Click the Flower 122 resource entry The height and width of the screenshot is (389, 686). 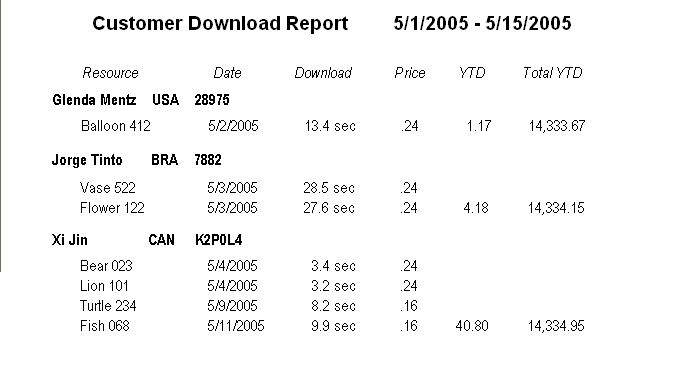click(112, 208)
